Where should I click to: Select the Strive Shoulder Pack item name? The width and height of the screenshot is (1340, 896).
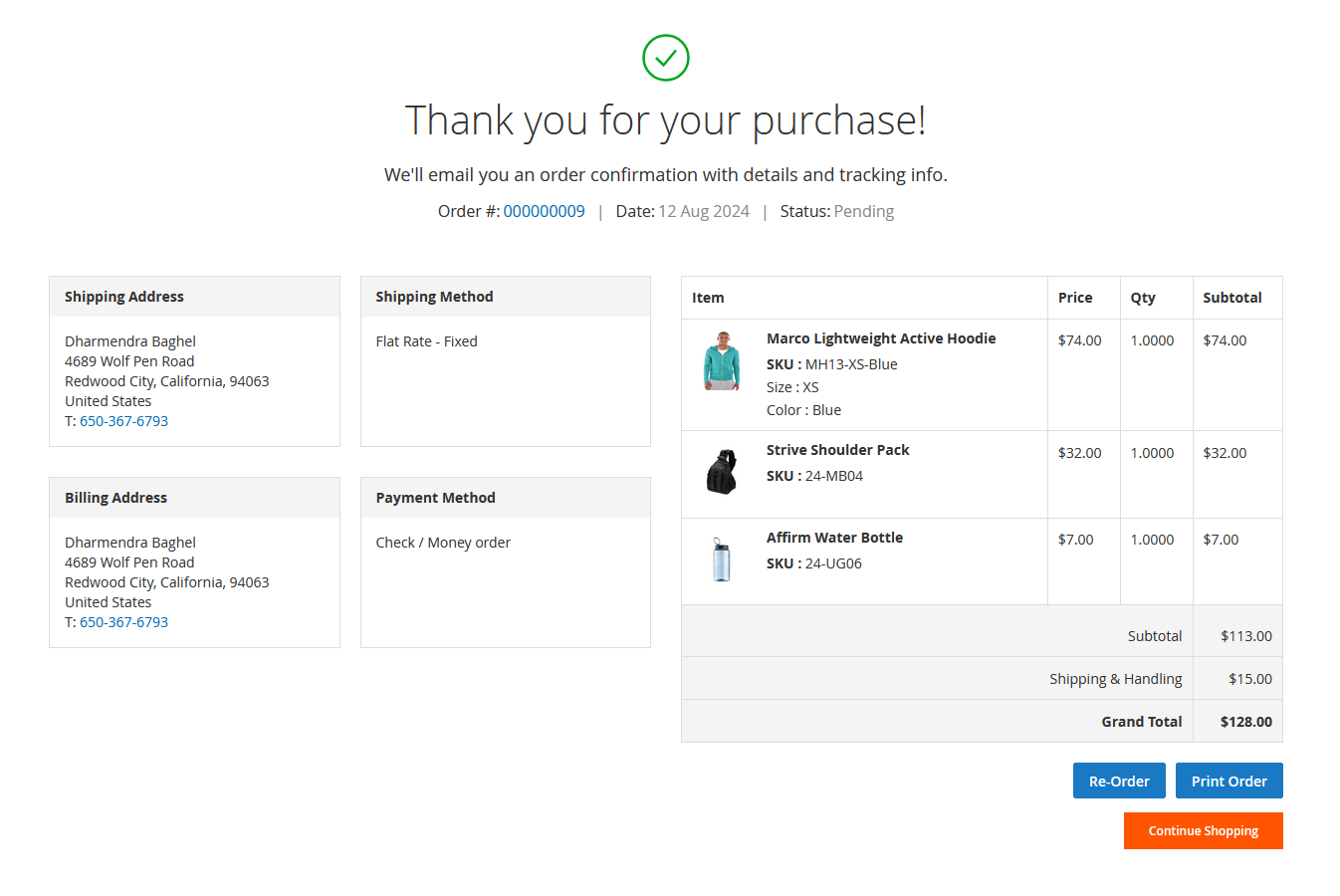pyautogui.click(x=837, y=450)
